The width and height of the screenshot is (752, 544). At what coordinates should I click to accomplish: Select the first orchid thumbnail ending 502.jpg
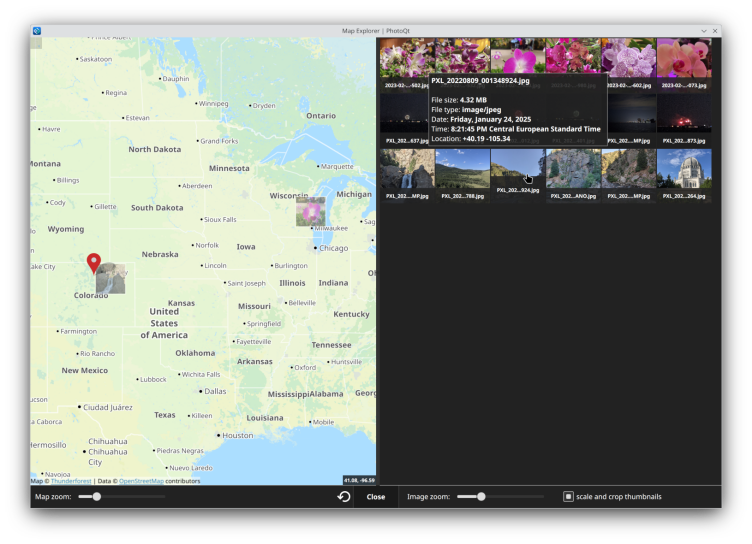(x=407, y=58)
